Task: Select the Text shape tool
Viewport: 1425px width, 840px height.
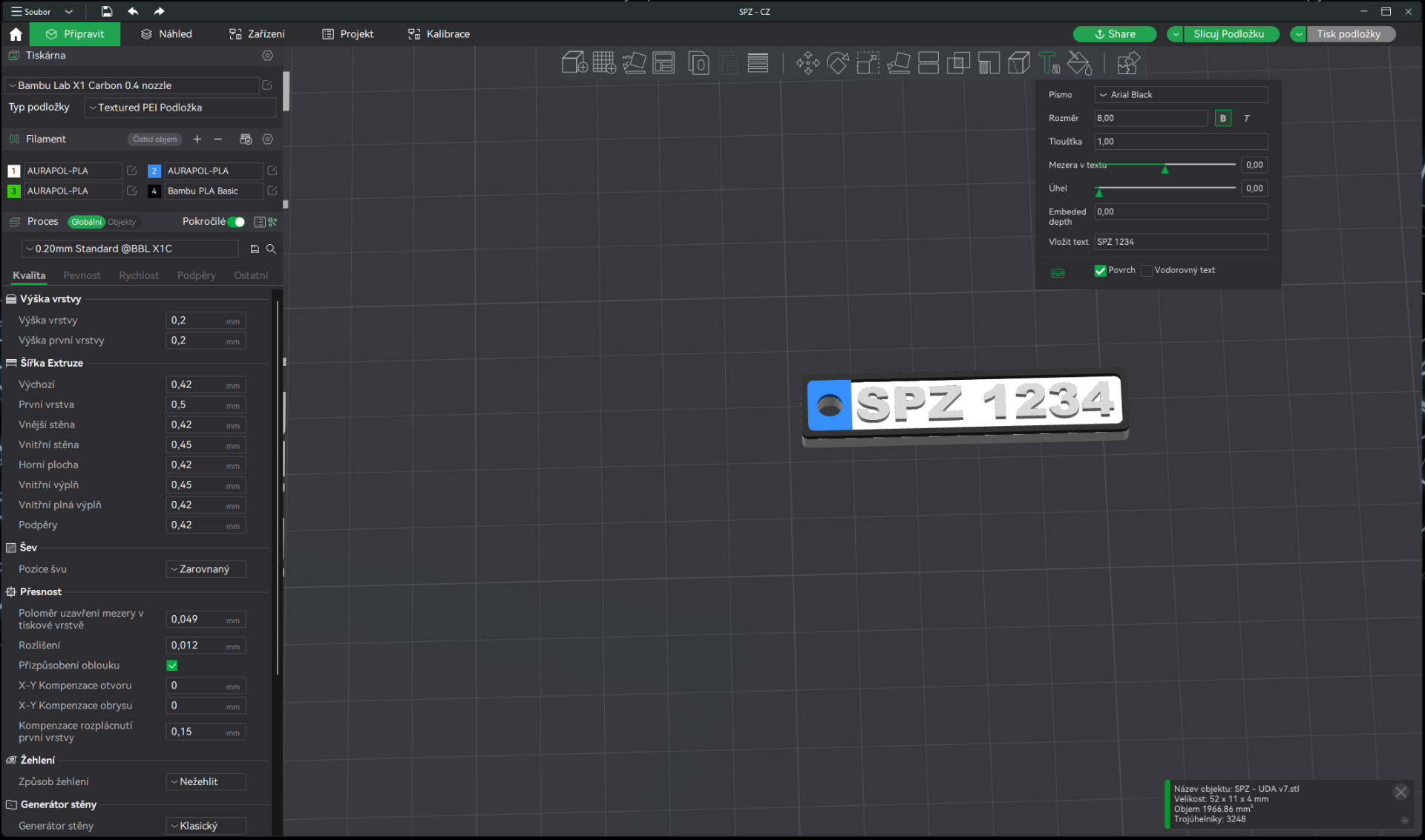Action: 1049,63
